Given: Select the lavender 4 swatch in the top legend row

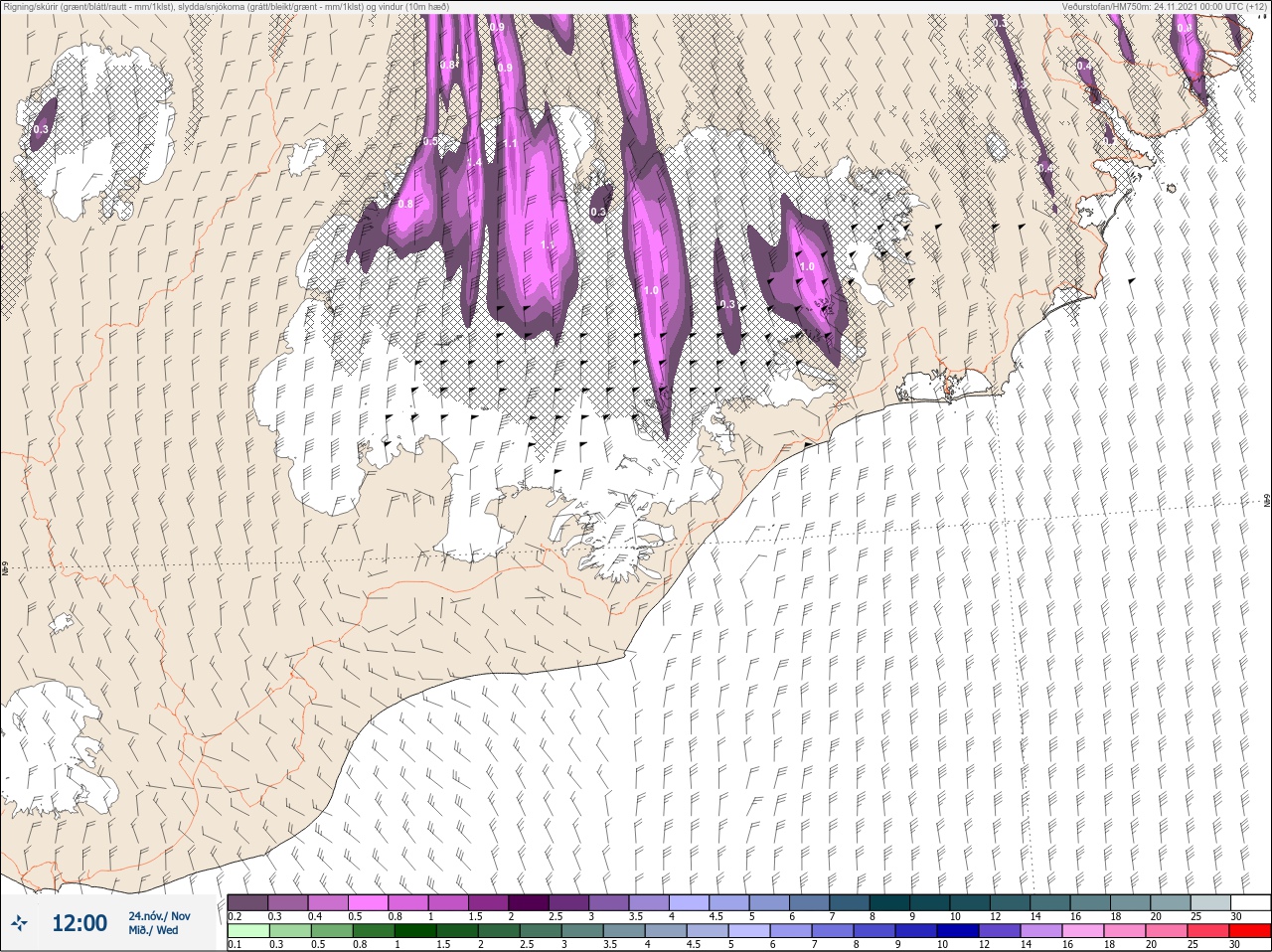Looking at the screenshot, I should [689, 902].
